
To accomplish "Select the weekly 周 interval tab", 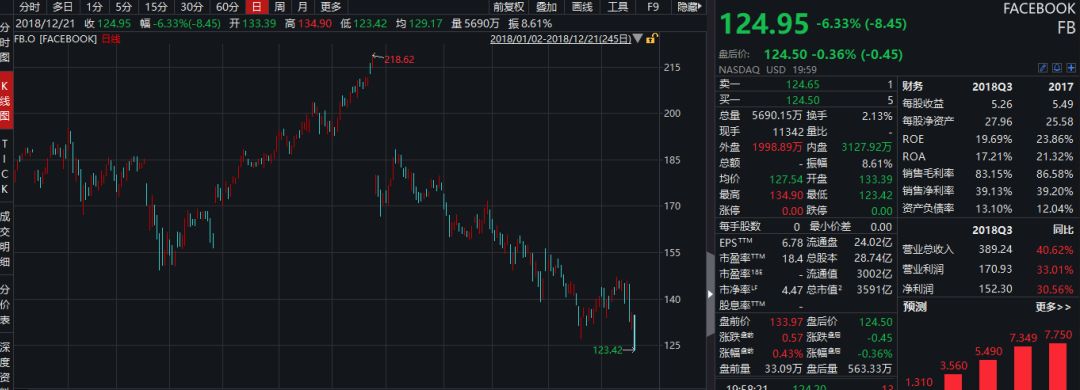I will coord(279,7).
